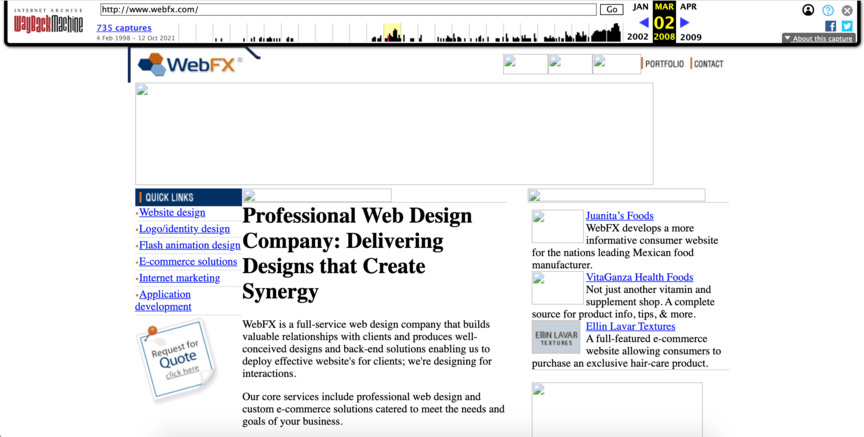Open Application development quick link

[x=164, y=300]
